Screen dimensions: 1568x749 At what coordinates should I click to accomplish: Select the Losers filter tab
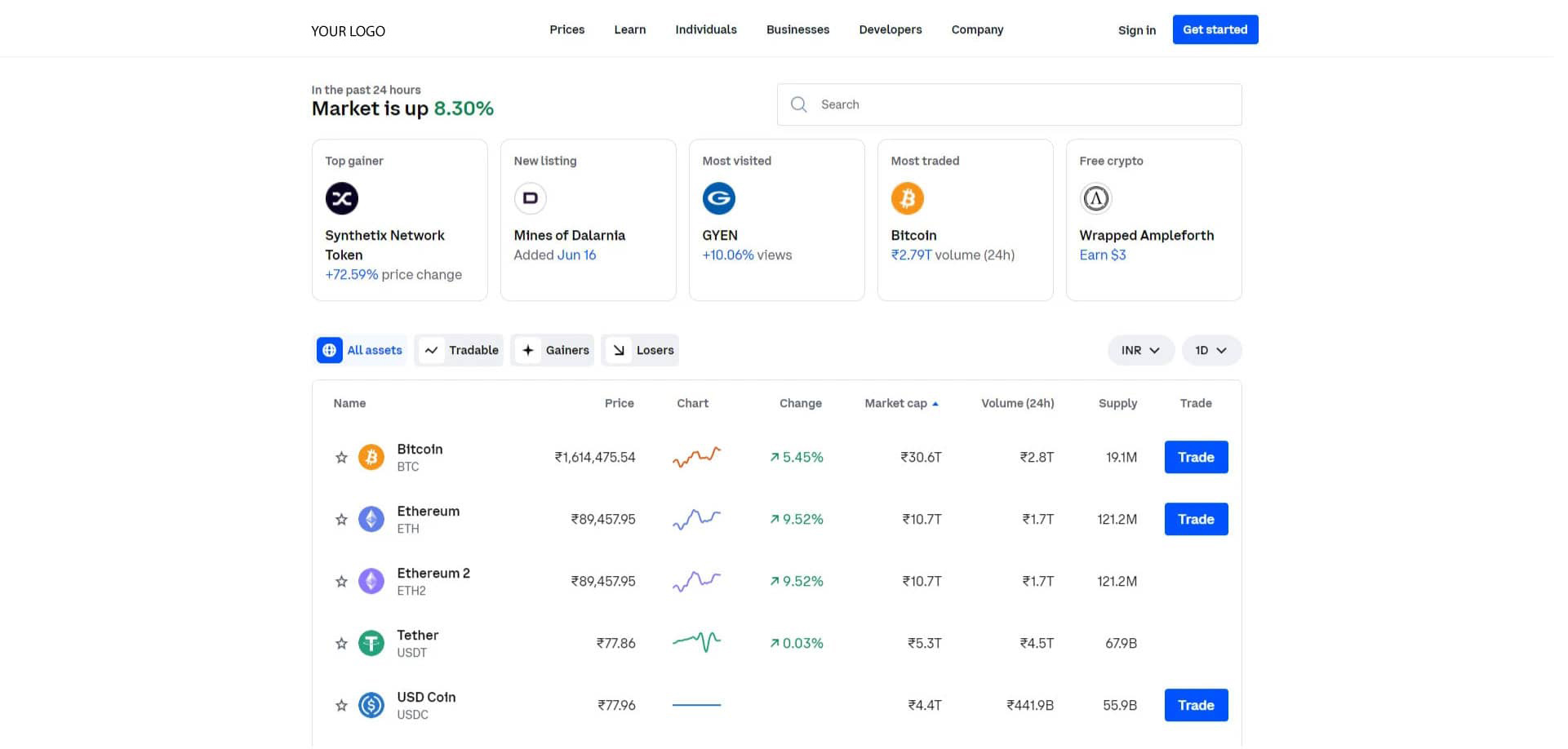tap(640, 350)
